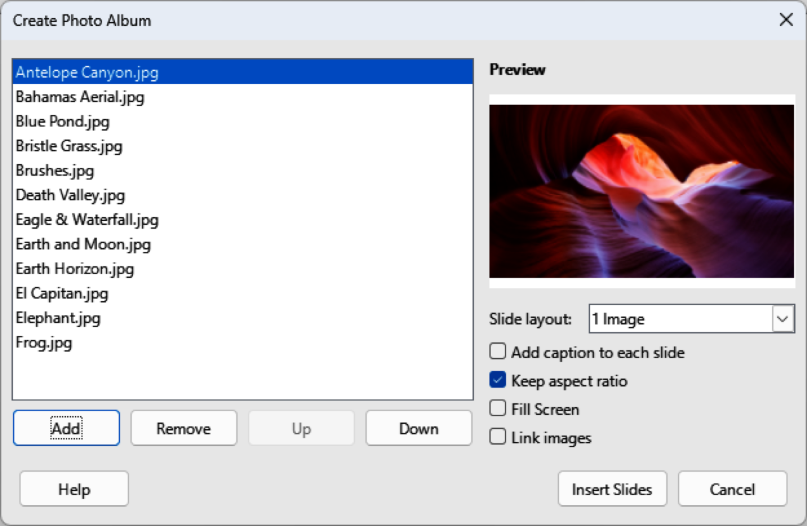Enable Add caption to each slide

497,352
